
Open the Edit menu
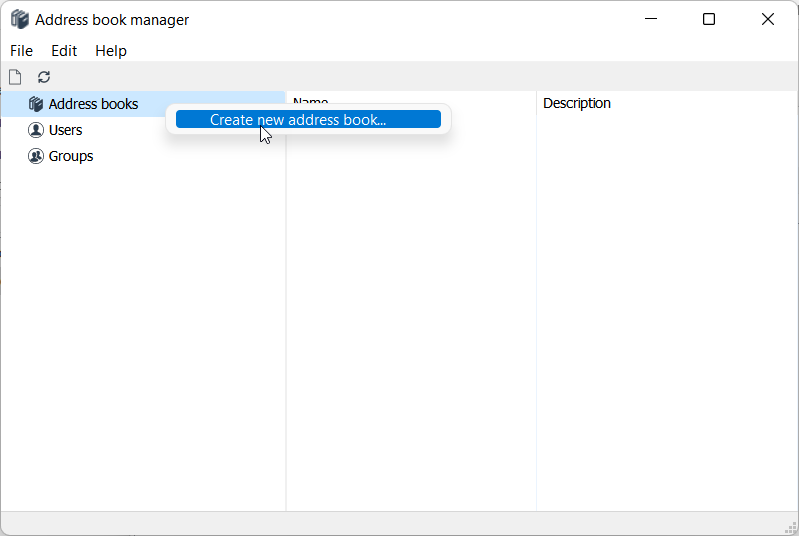point(64,51)
